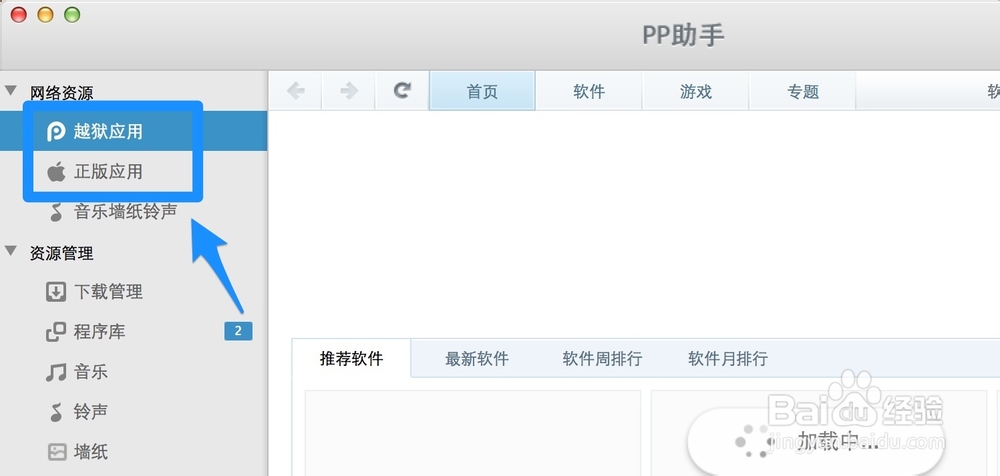Viewport: 1000px width, 476px height.
Task: Click the back navigation arrow
Action: (x=295, y=91)
